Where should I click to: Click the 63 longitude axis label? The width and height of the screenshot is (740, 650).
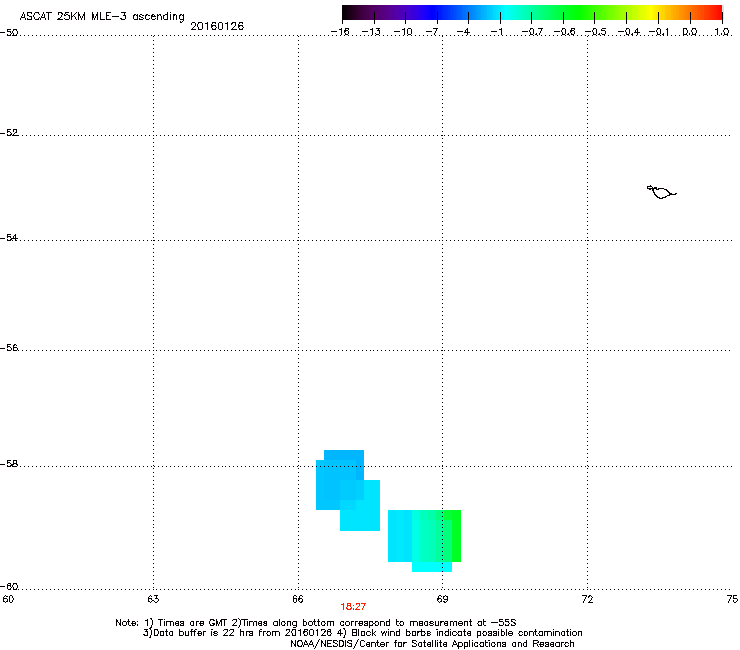(153, 599)
